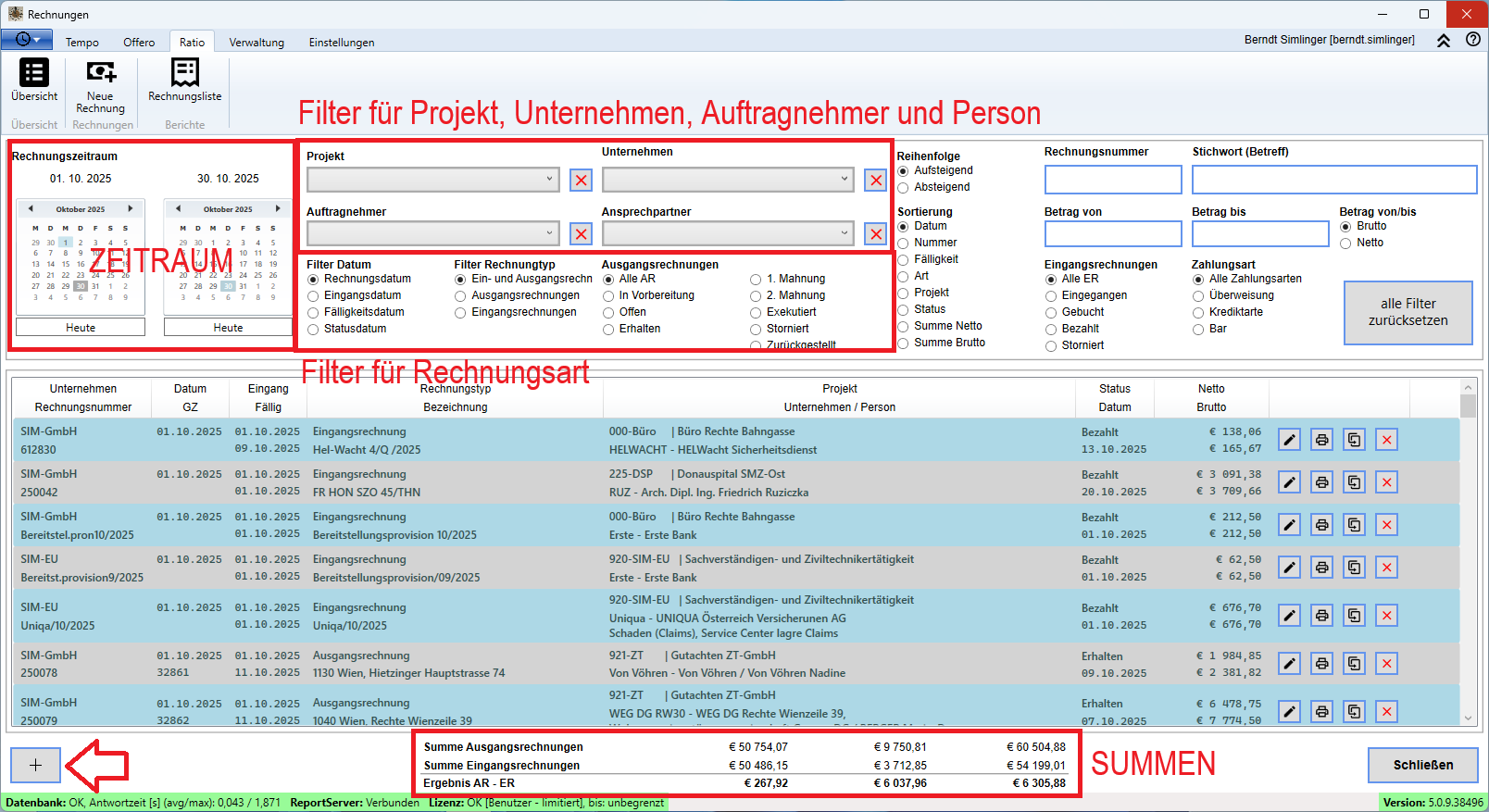Print invoice Bereitst.provision9/2025
This screenshot has width=1489, height=812.
(x=1321, y=568)
